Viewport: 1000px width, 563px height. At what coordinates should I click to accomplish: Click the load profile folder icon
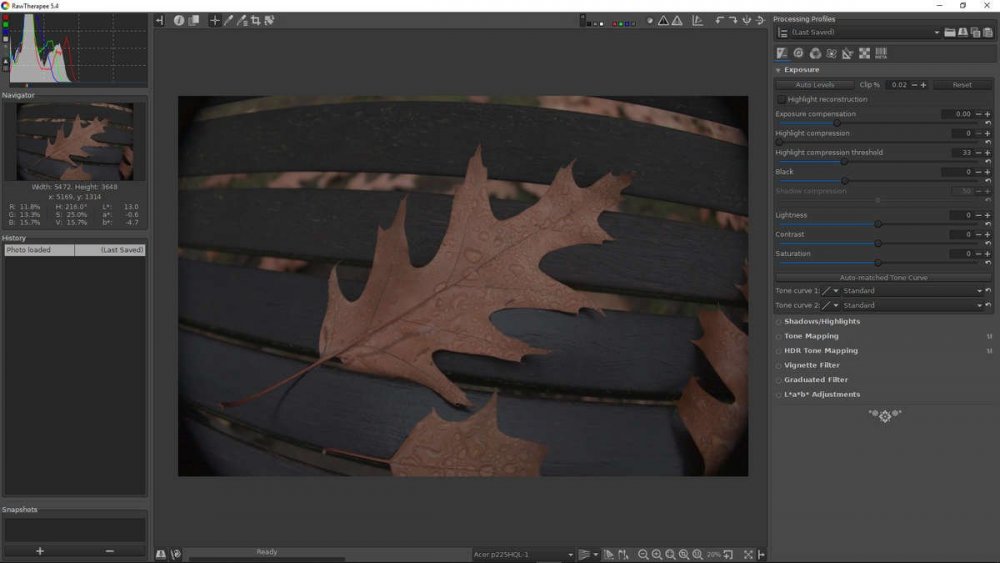coord(950,33)
